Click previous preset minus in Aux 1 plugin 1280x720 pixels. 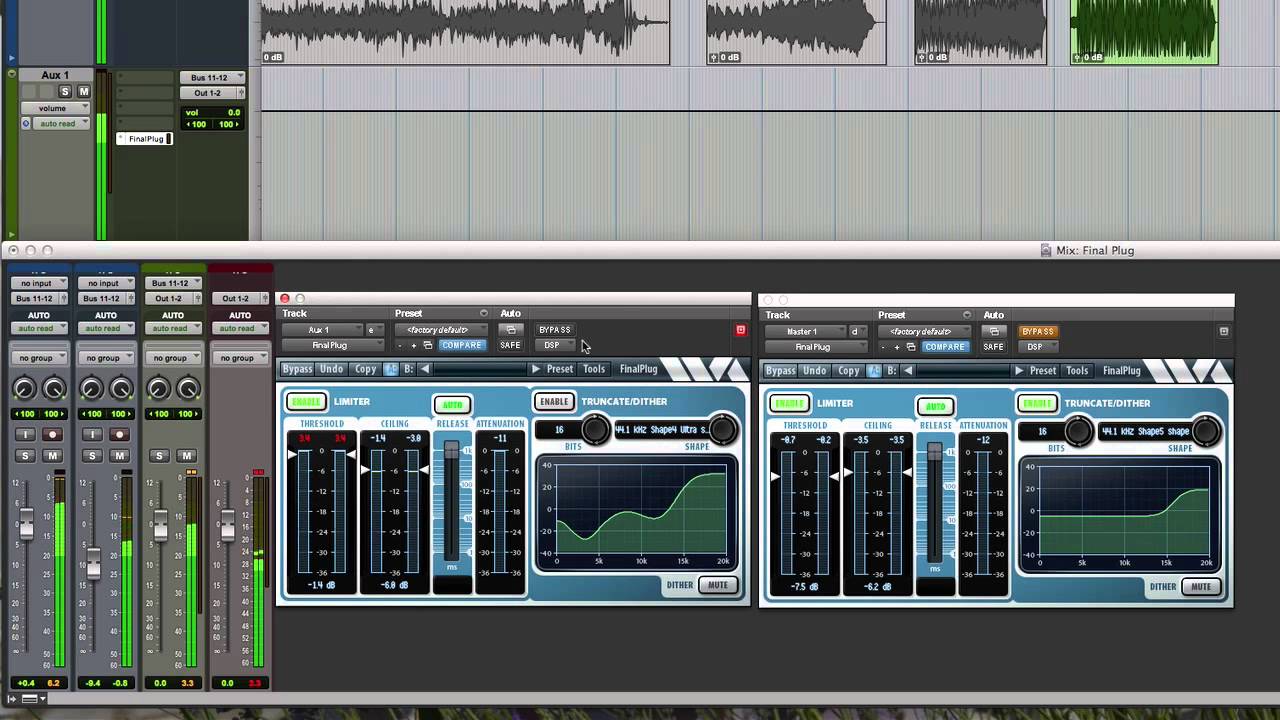click(x=400, y=346)
